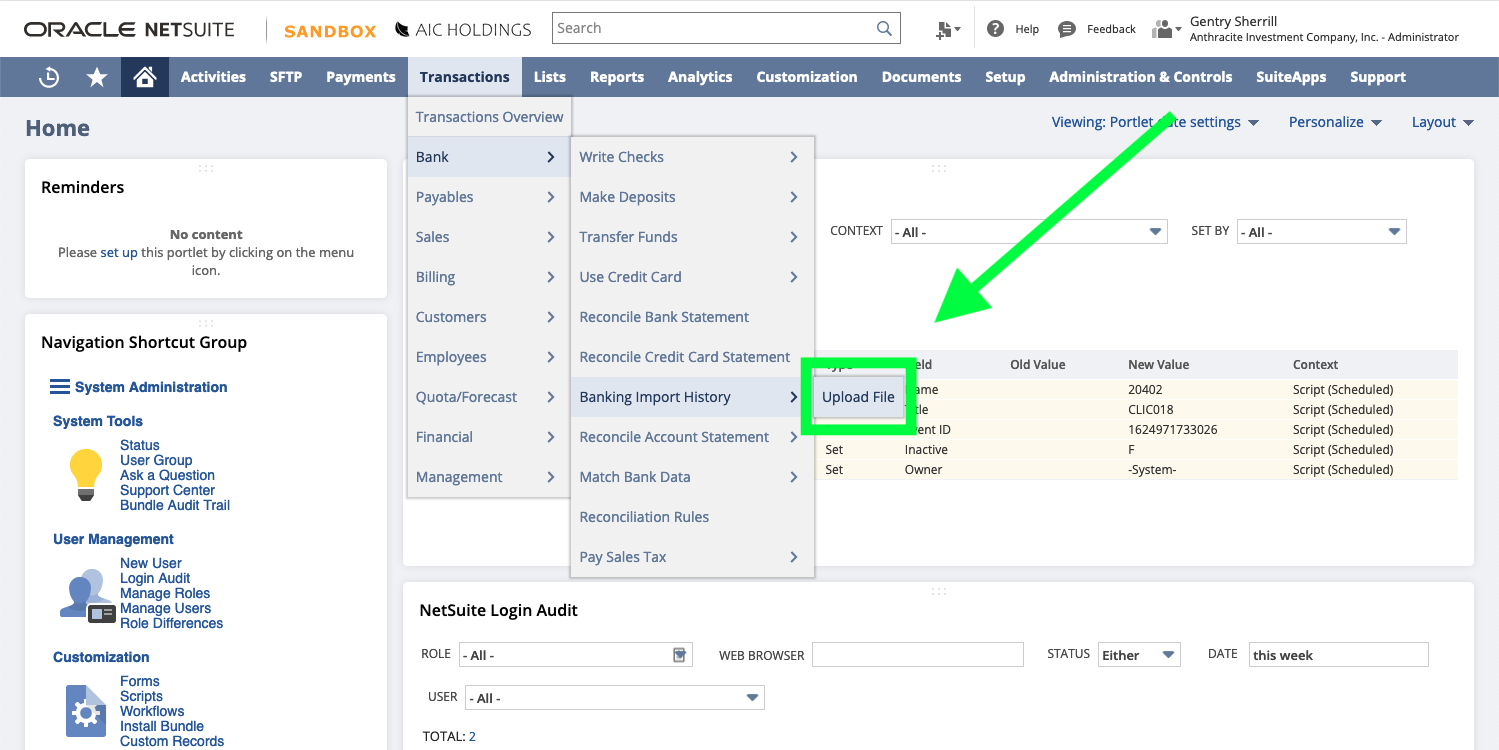Viewport: 1499px width, 750px height.
Task: Open the Reports menu
Action: 616,76
